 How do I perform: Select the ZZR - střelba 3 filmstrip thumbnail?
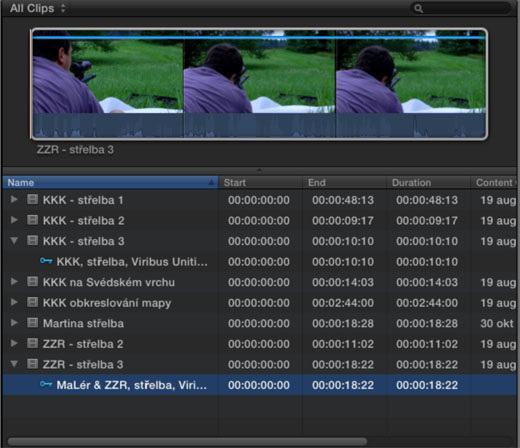click(259, 84)
